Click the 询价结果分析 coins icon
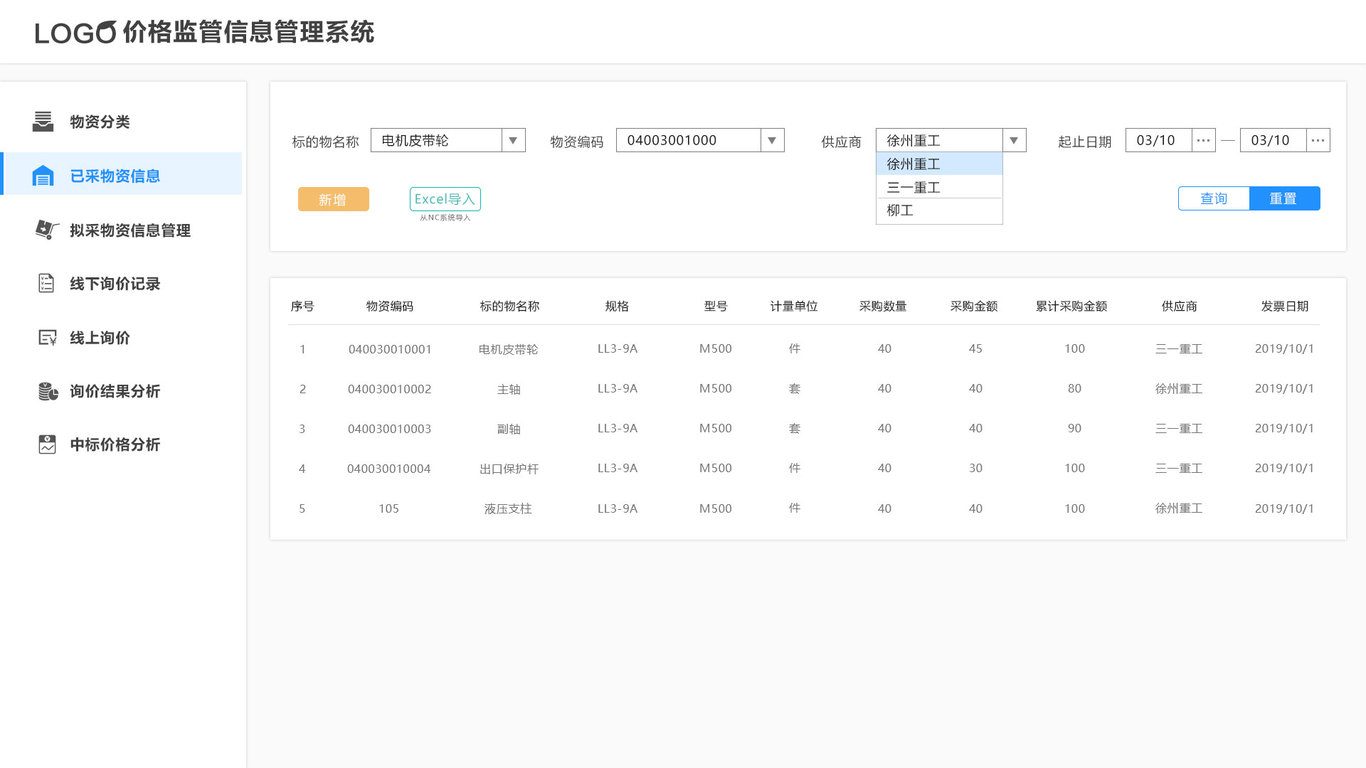Viewport: 1366px width, 768px height. coord(47,391)
